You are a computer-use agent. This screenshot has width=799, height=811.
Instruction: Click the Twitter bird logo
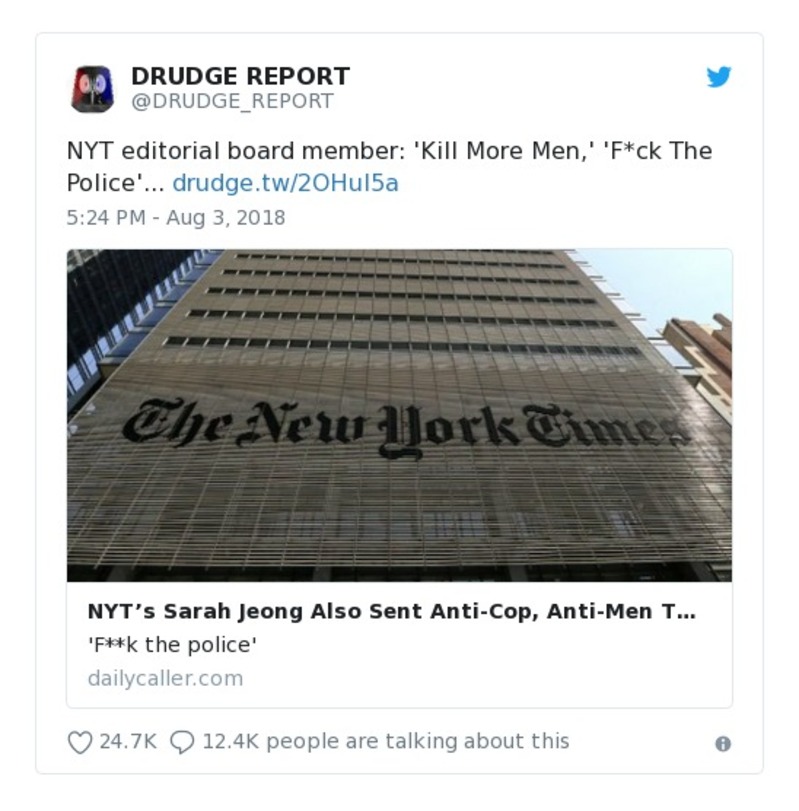719,77
